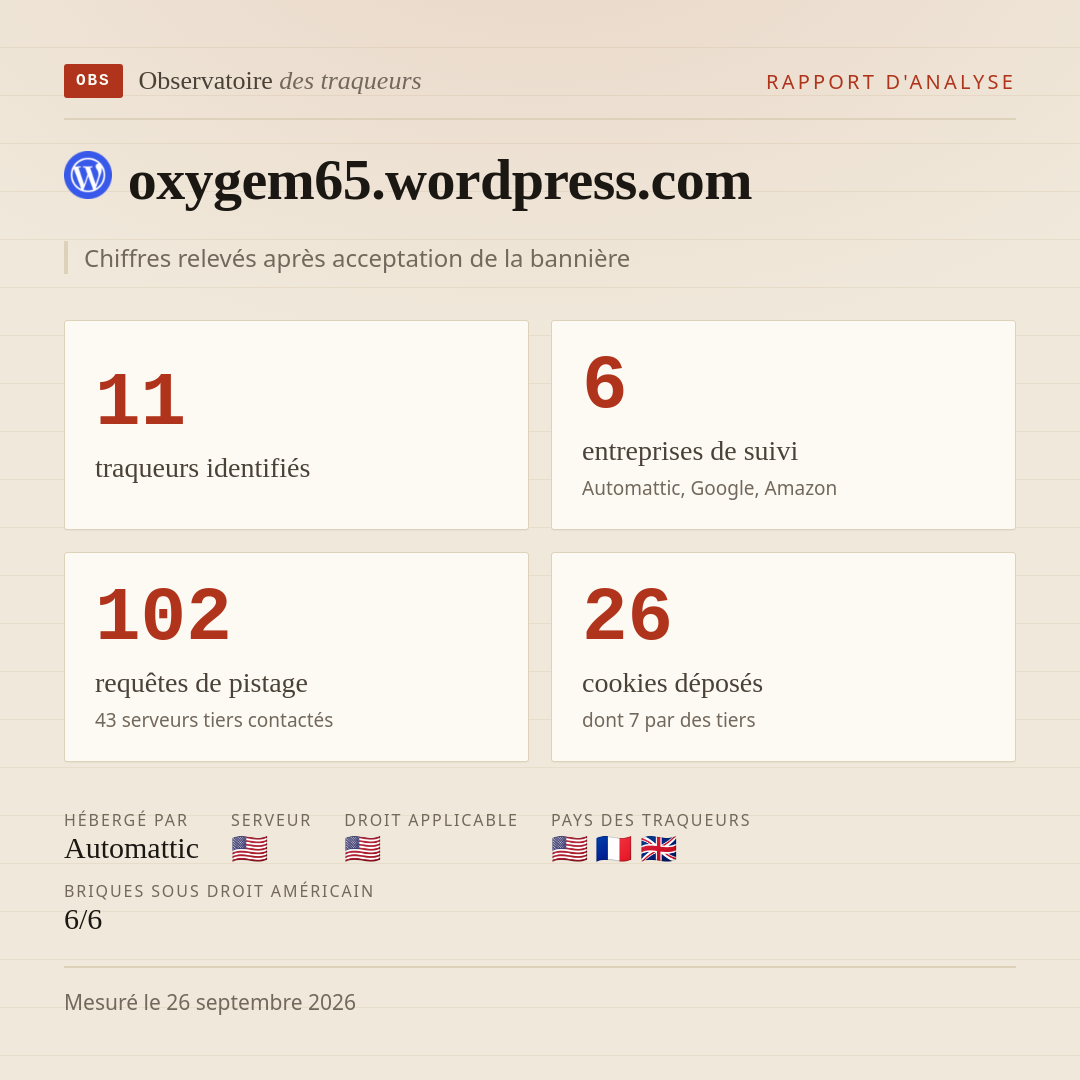The height and width of the screenshot is (1080, 1080).
Task: Click the French flag under Pays des traqueurs
Action: [614, 849]
